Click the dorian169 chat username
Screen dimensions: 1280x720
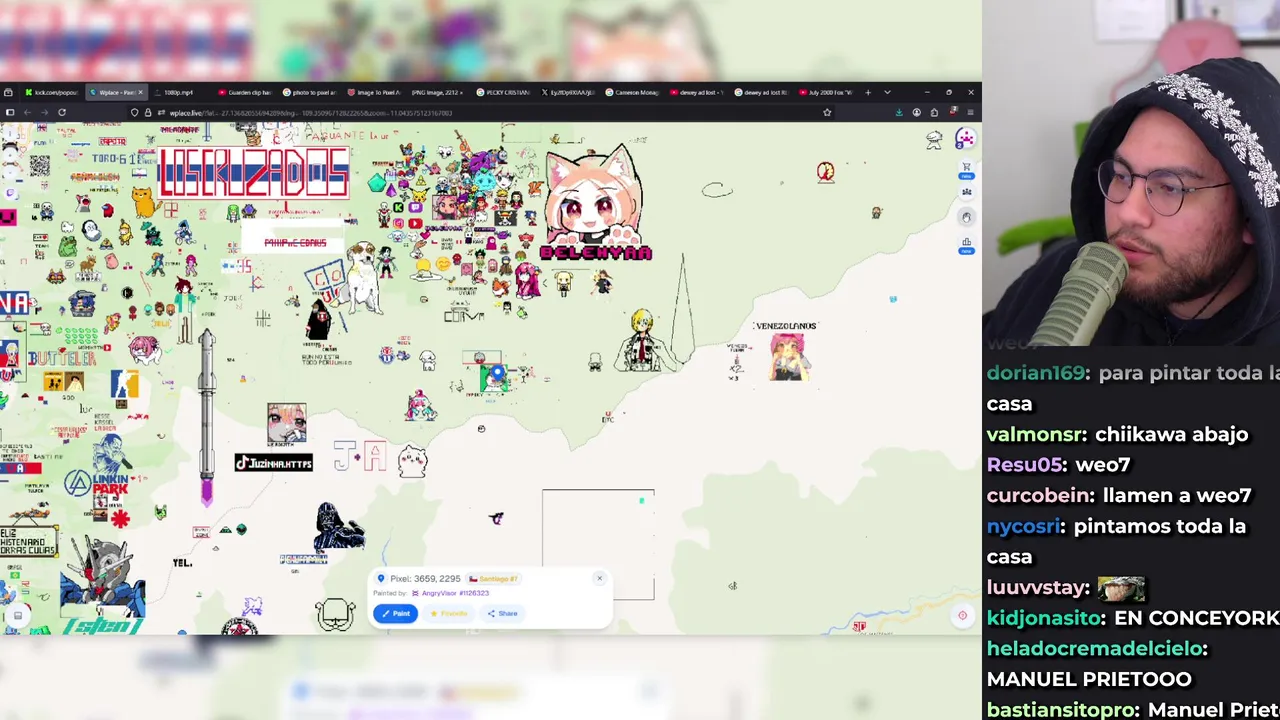point(1036,373)
